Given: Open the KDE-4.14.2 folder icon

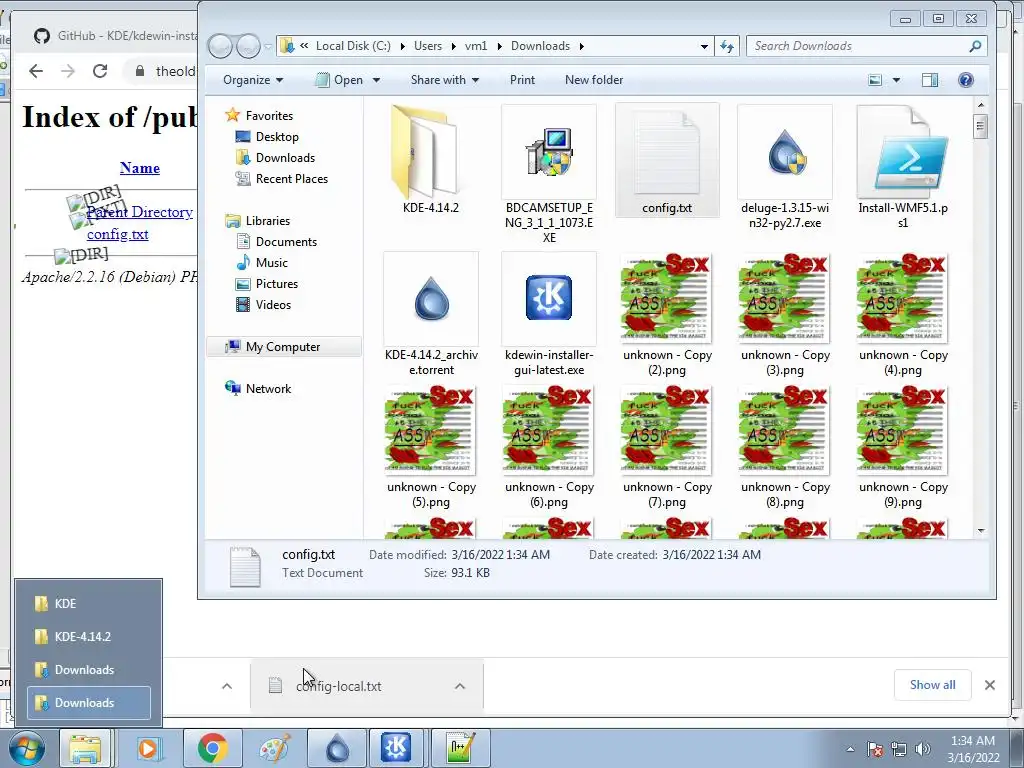Looking at the screenshot, I should tap(424, 152).
